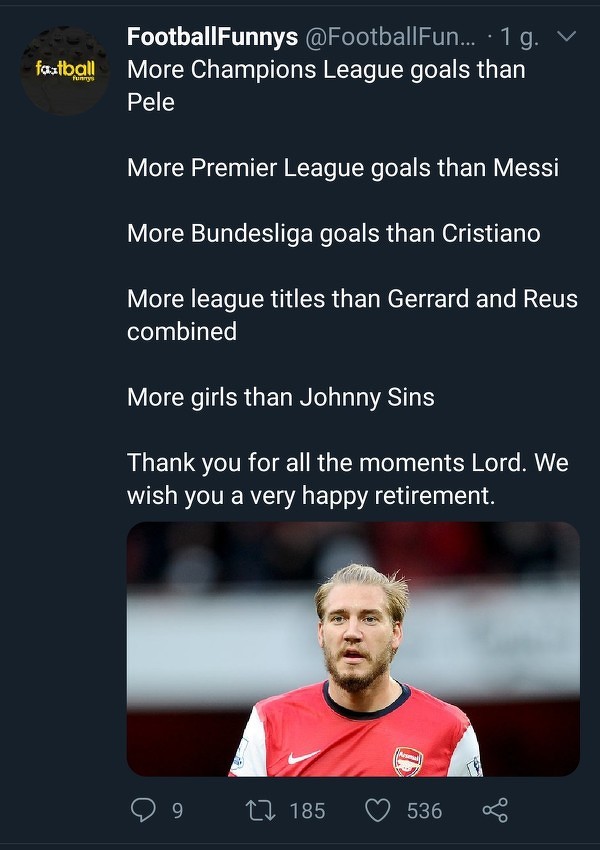
Task: Expand the tweet options chevron
Action: 565,37
